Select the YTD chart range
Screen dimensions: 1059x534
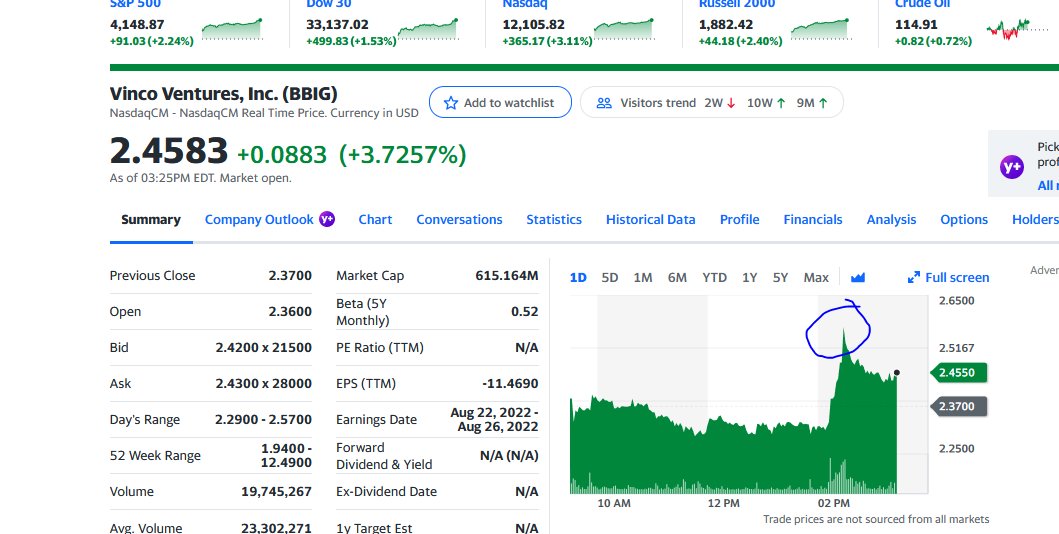[x=715, y=277]
